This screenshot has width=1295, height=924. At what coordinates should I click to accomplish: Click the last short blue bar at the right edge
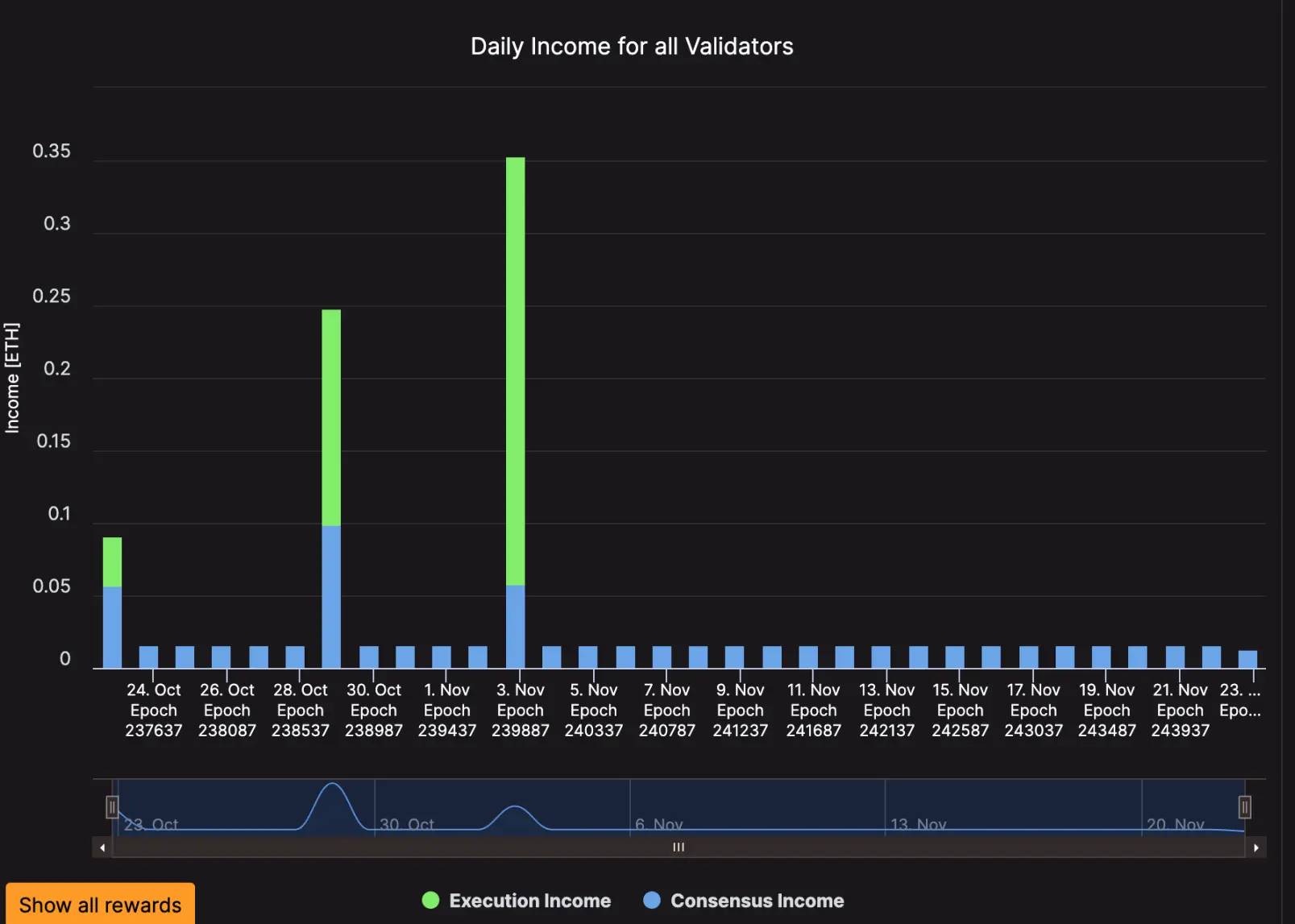tap(1247, 659)
